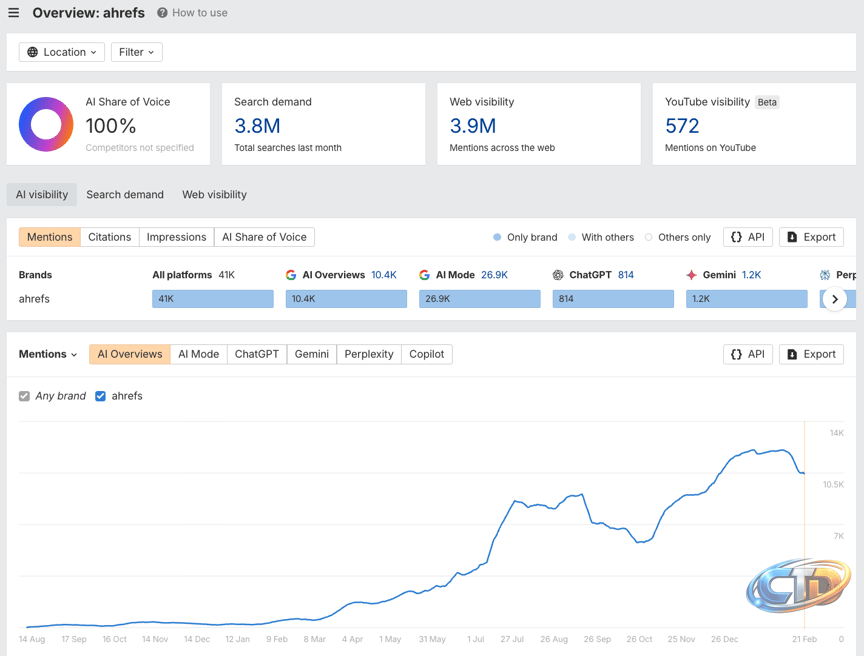Image resolution: width=864 pixels, height=656 pixels.
Task: Click the 26 Dec axis label
Action: tap(725, 639)
